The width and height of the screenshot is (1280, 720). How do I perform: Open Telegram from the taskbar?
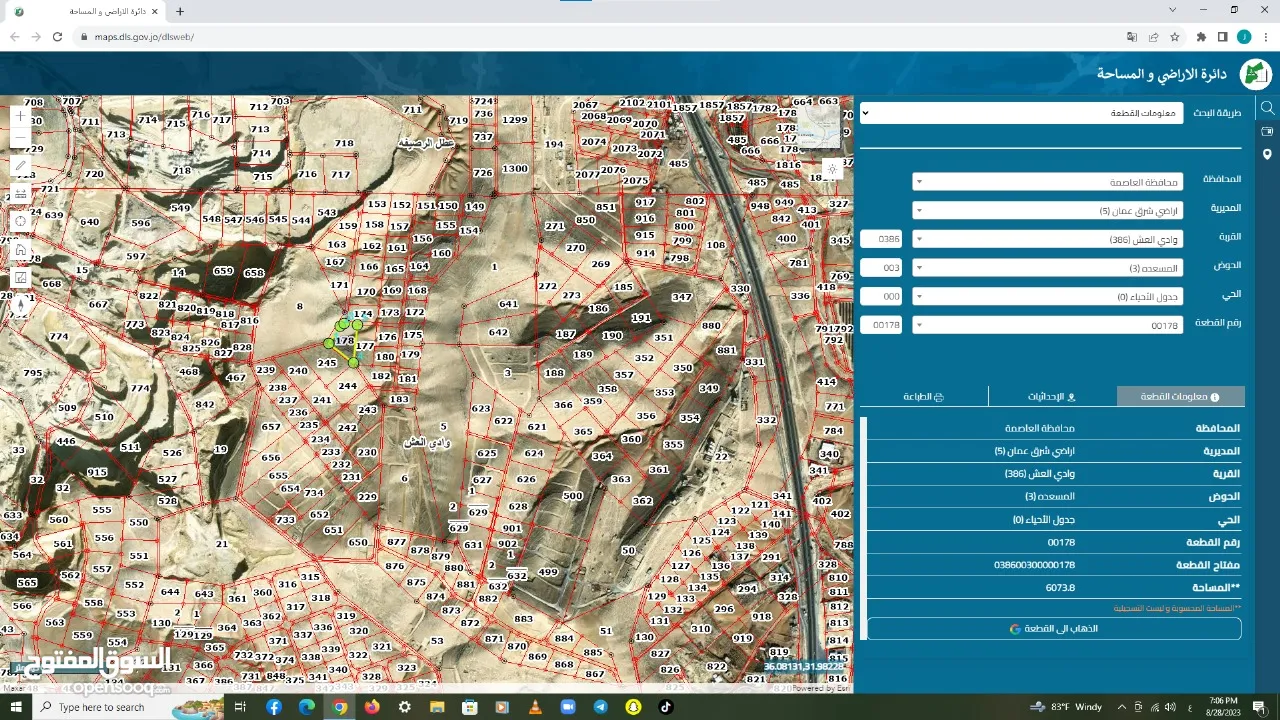point(600,707)
